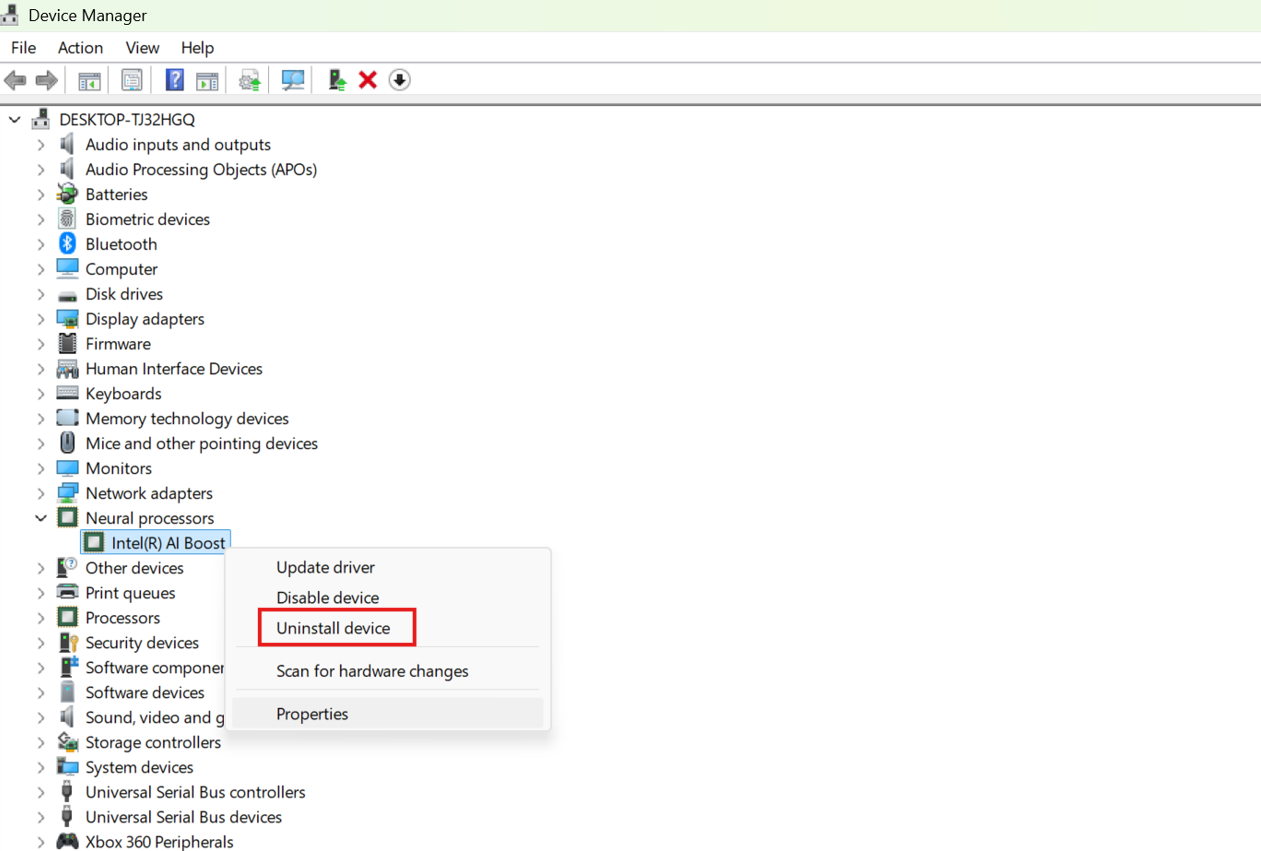Click the Scan for hardware changes toolbar icon
1261x851 pixels.
292,80
